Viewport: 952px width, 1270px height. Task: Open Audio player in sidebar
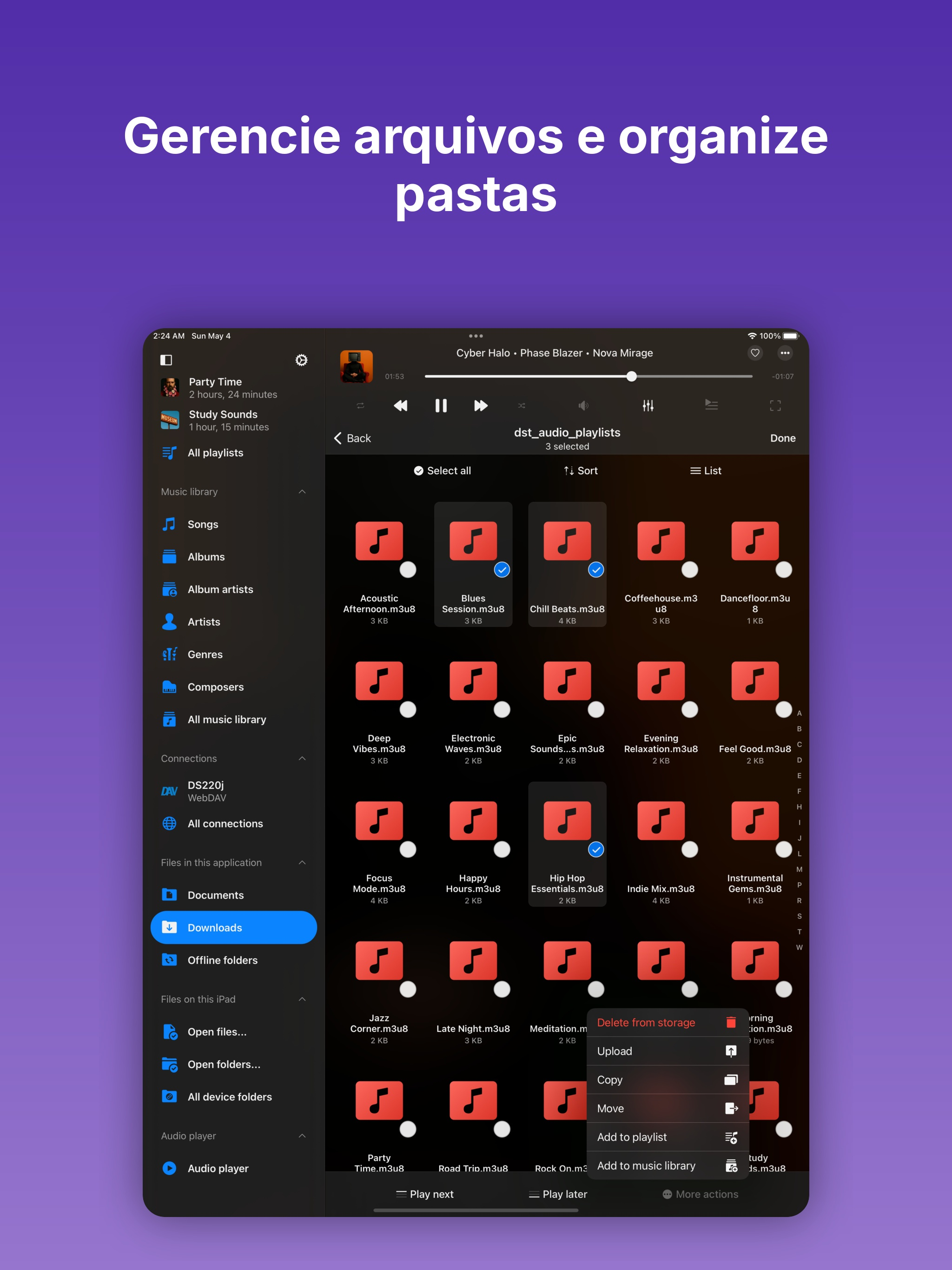click(x=234, y=1168)
